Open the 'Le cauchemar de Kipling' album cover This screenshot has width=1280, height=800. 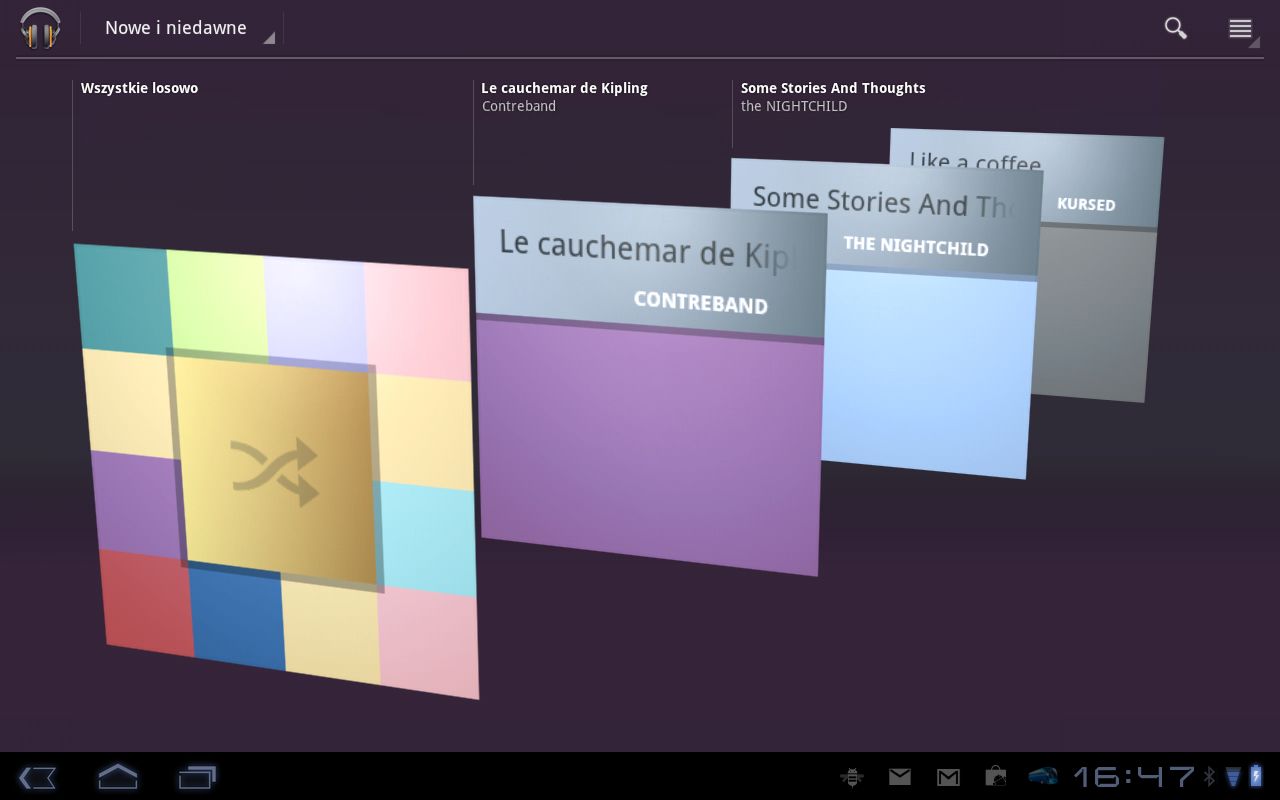click(649, 385)
